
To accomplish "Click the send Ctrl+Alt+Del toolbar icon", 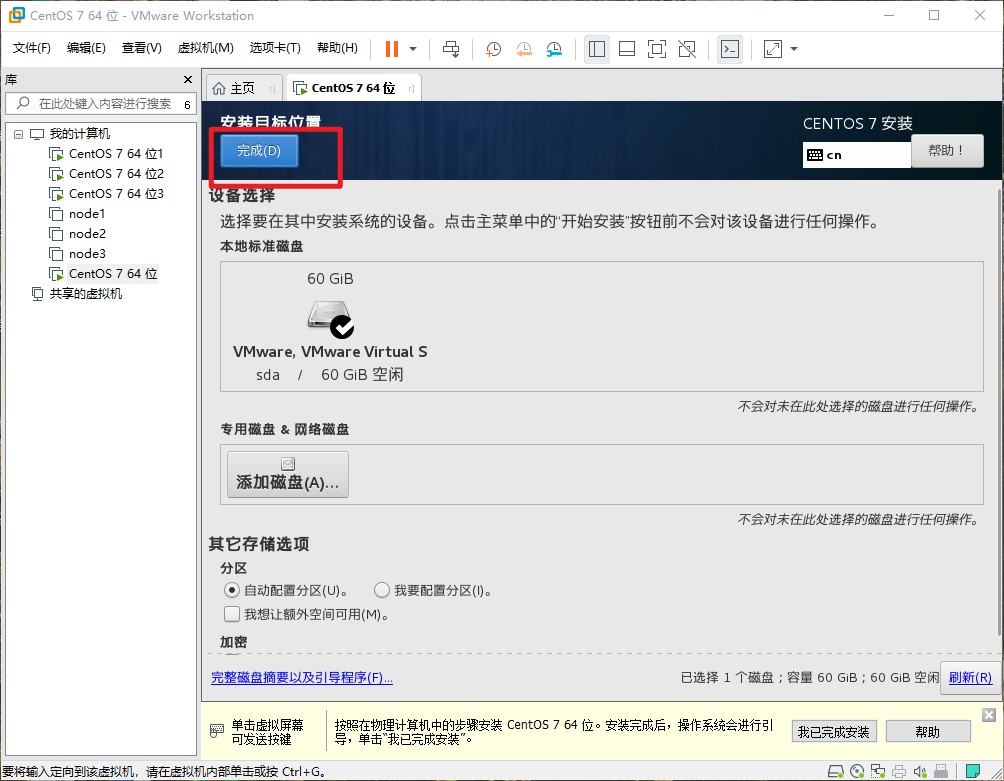I will (451, 49).
